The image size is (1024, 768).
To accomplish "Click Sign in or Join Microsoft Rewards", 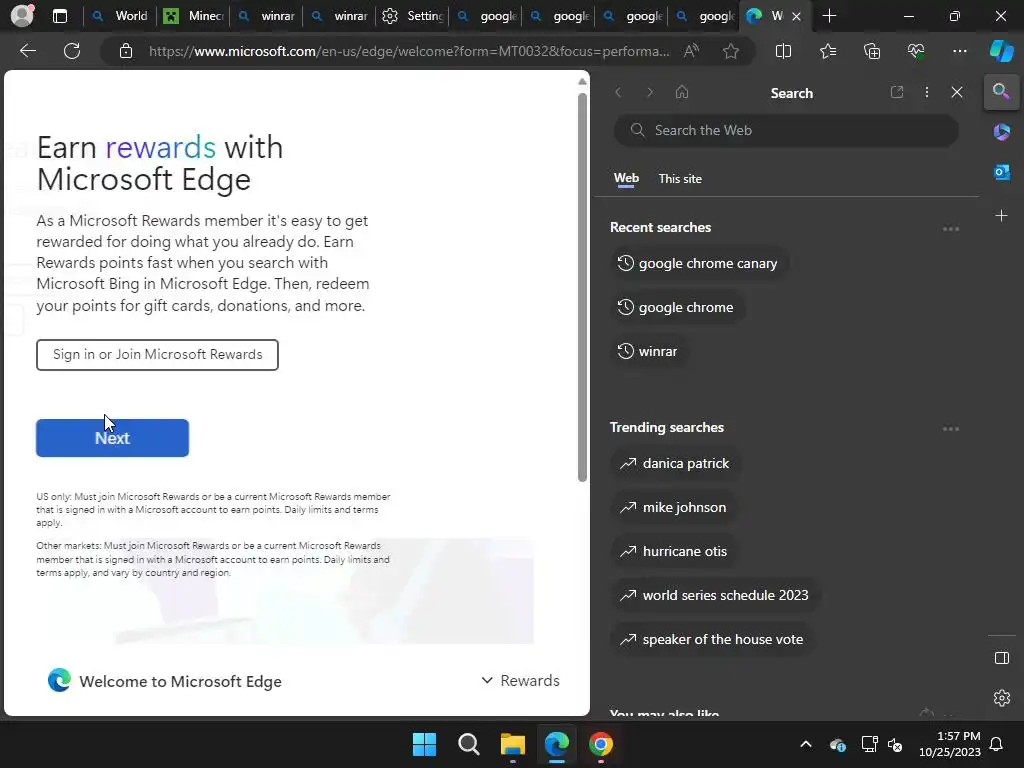I will click(157, 355).
